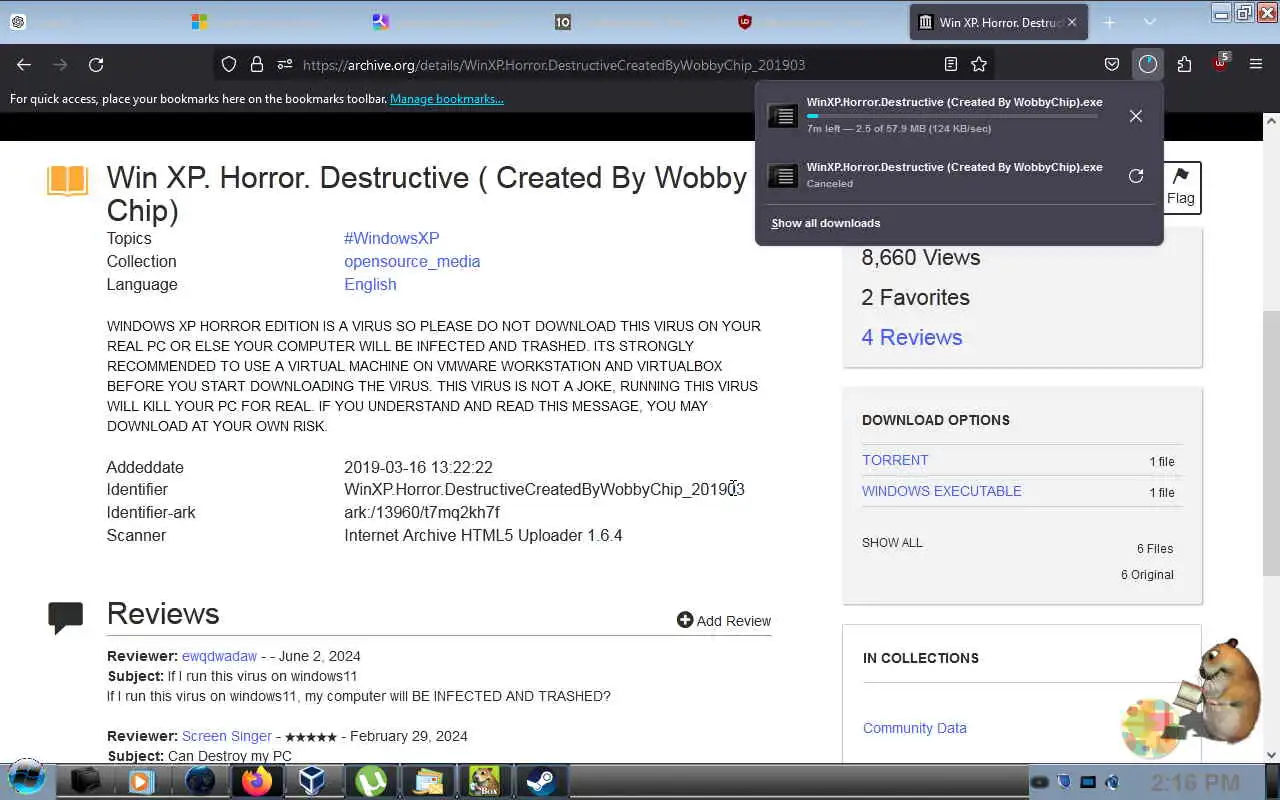The height and width of the screenshot is (800, 1280).
Task: Open the Community Data collection link
Action: coord(915,728)
